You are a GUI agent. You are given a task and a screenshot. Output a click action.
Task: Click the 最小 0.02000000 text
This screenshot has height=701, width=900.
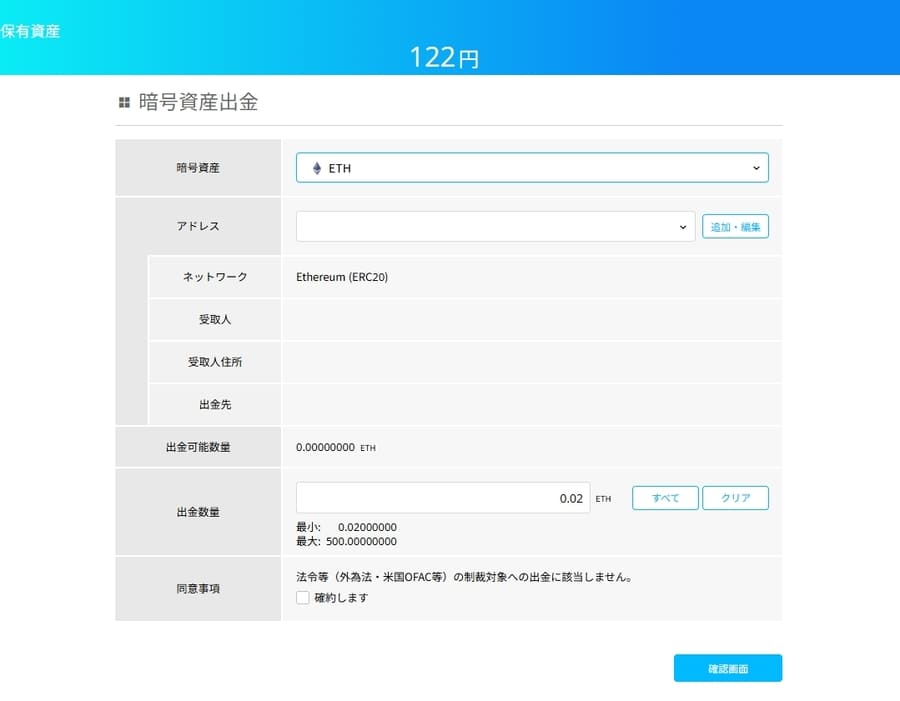pyautogui.click(x=346, y=527)
